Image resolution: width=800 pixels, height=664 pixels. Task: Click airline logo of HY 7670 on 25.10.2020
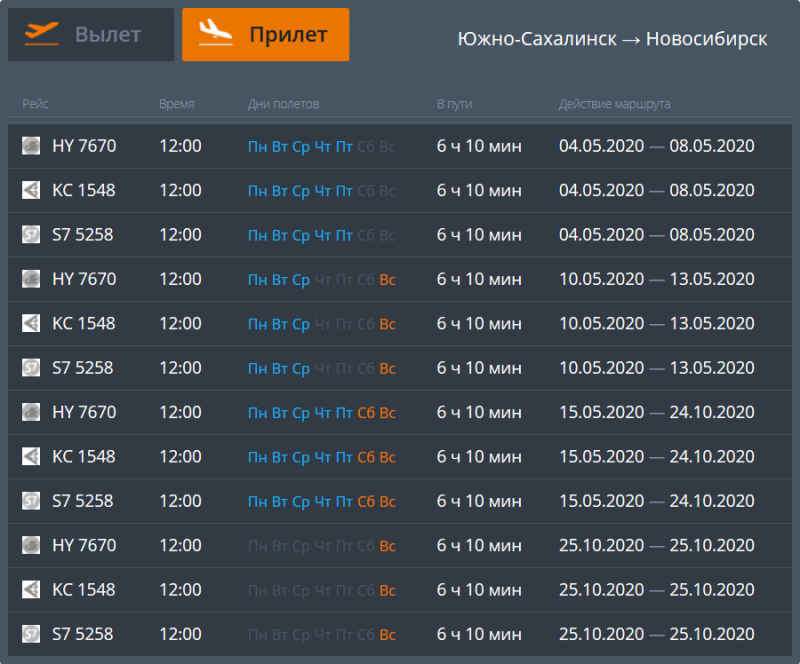point(31,545)
